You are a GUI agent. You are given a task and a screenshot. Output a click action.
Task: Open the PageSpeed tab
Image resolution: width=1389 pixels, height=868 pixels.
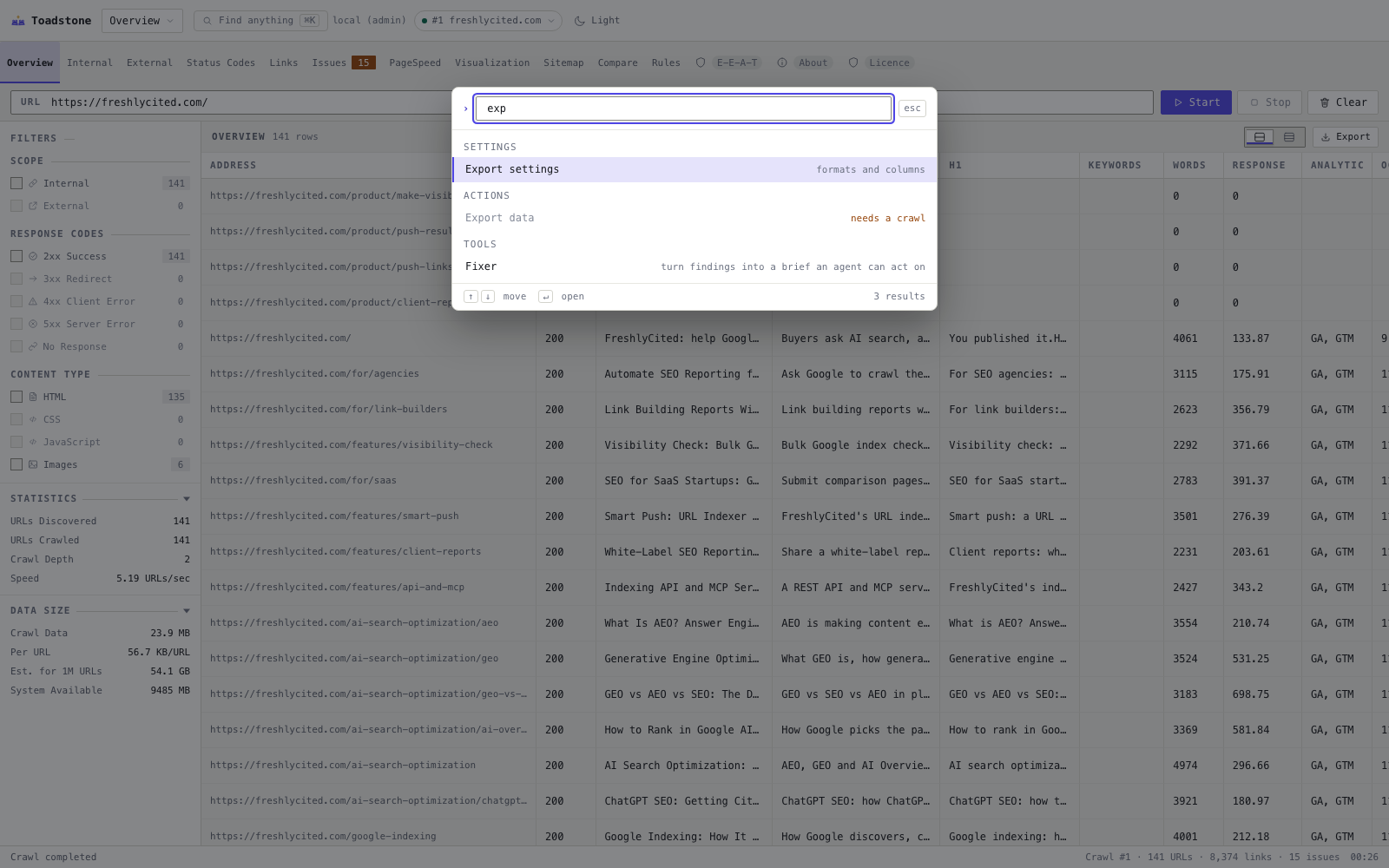click(415, 62)
